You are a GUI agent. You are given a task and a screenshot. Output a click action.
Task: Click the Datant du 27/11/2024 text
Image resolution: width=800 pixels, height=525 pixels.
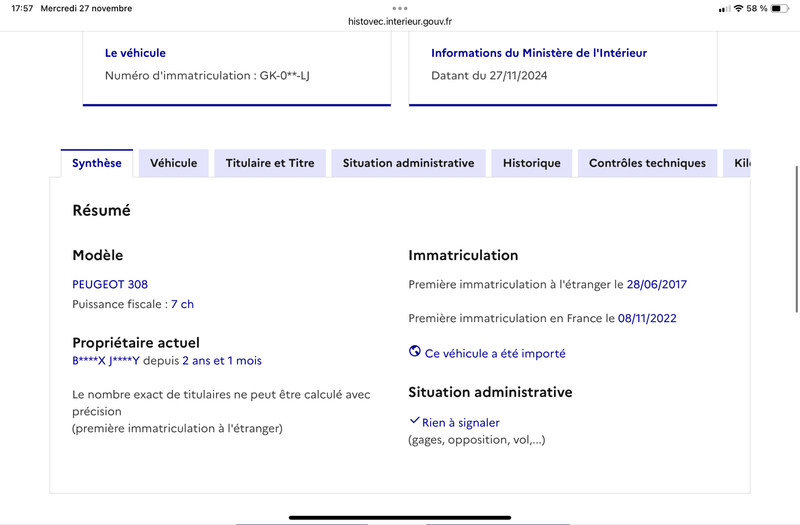coord(489,76)
